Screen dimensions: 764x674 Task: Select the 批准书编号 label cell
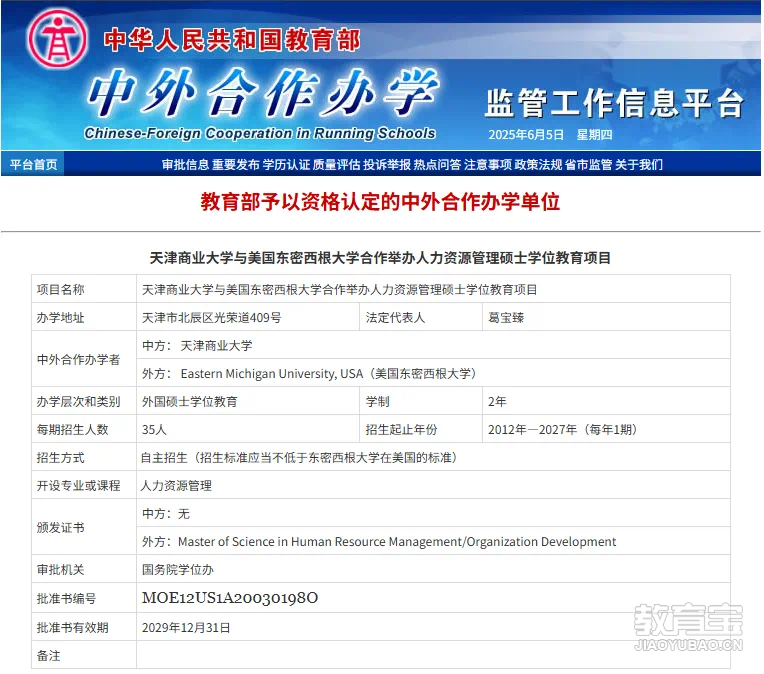click(84, 598)
